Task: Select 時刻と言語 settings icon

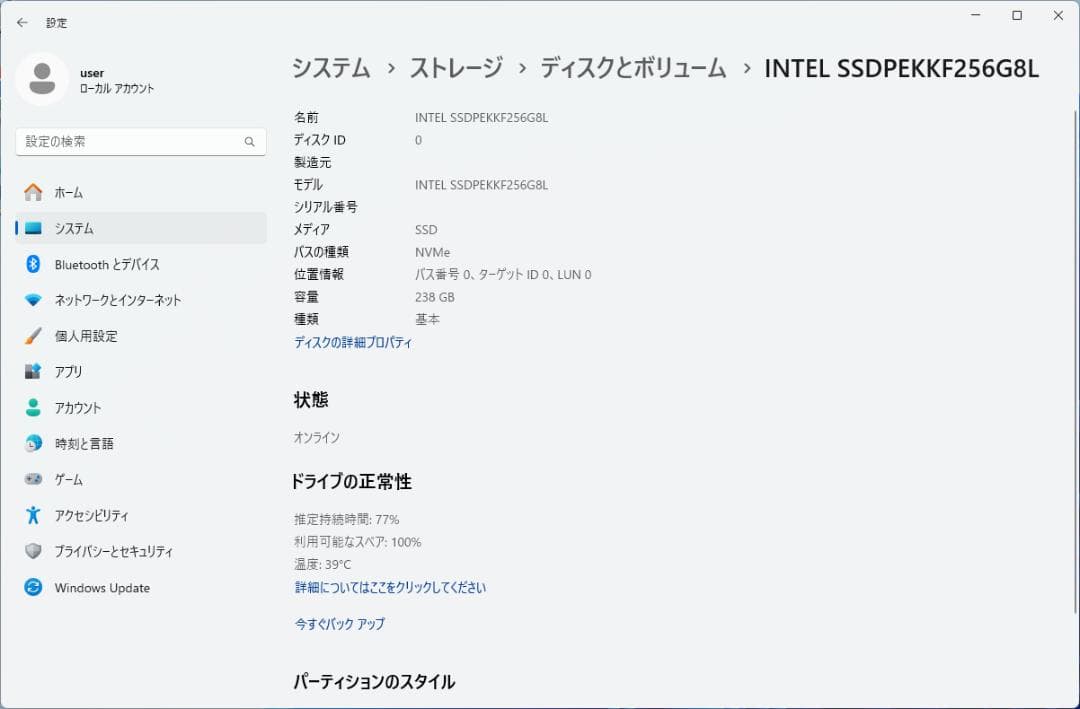Action: (x=31, y=443)
